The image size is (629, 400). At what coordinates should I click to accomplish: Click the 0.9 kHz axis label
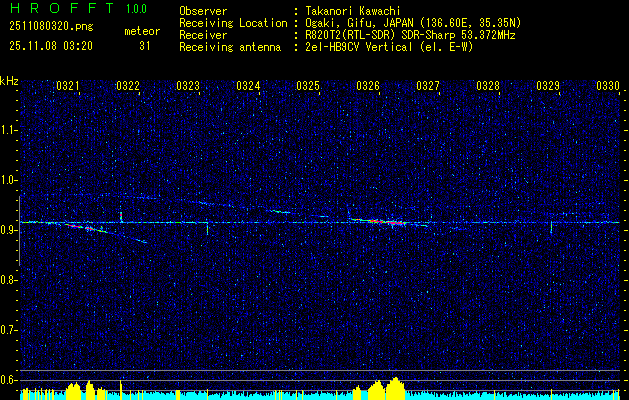point(8,230)
